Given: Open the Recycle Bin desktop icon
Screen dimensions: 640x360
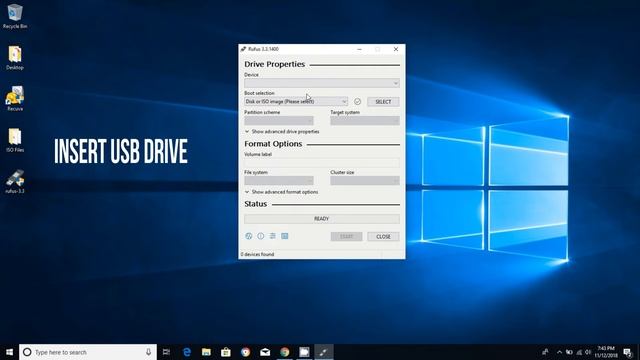Looking at the screenshot, I should [15, 16].
